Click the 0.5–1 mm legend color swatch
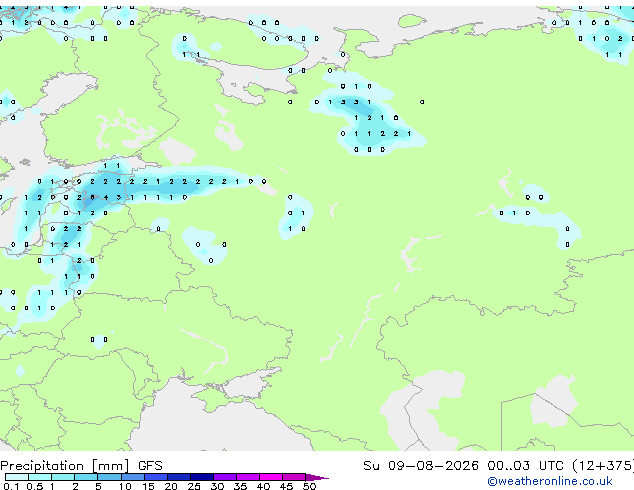634x490 pixels. [40, 477]
